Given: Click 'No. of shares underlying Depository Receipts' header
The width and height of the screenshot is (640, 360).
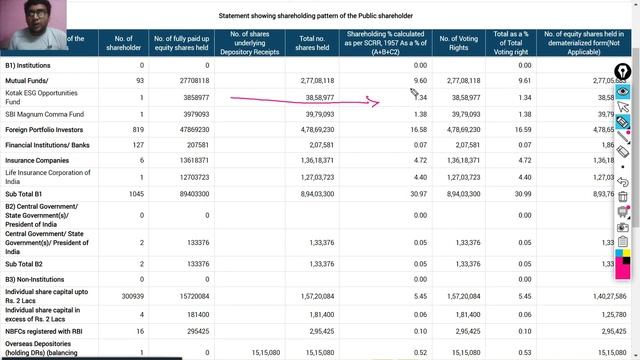Looking at the screenshot, I should [x=249, y=43].
